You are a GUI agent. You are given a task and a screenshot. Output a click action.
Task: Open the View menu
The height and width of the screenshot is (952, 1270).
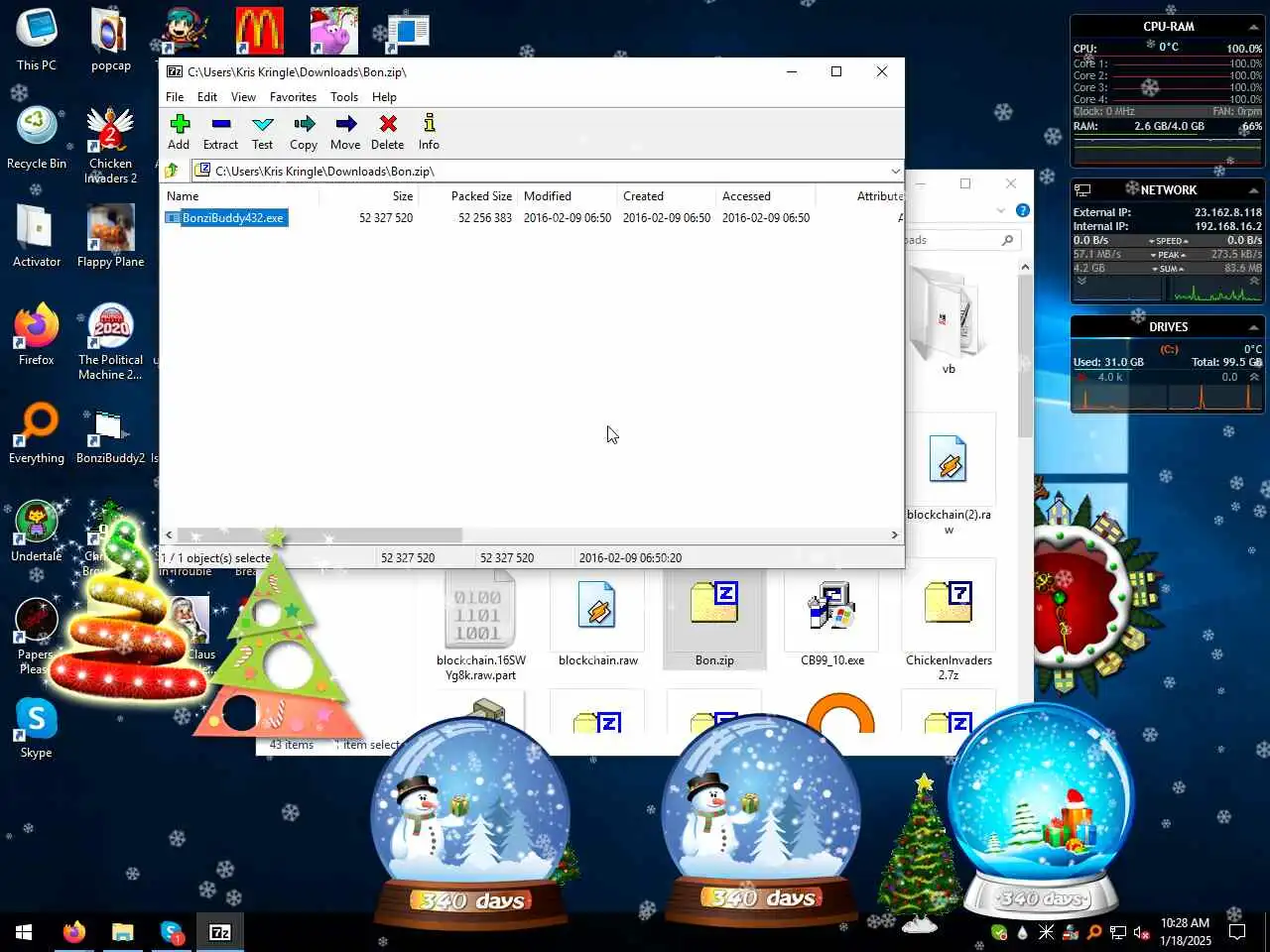[243, 97]
